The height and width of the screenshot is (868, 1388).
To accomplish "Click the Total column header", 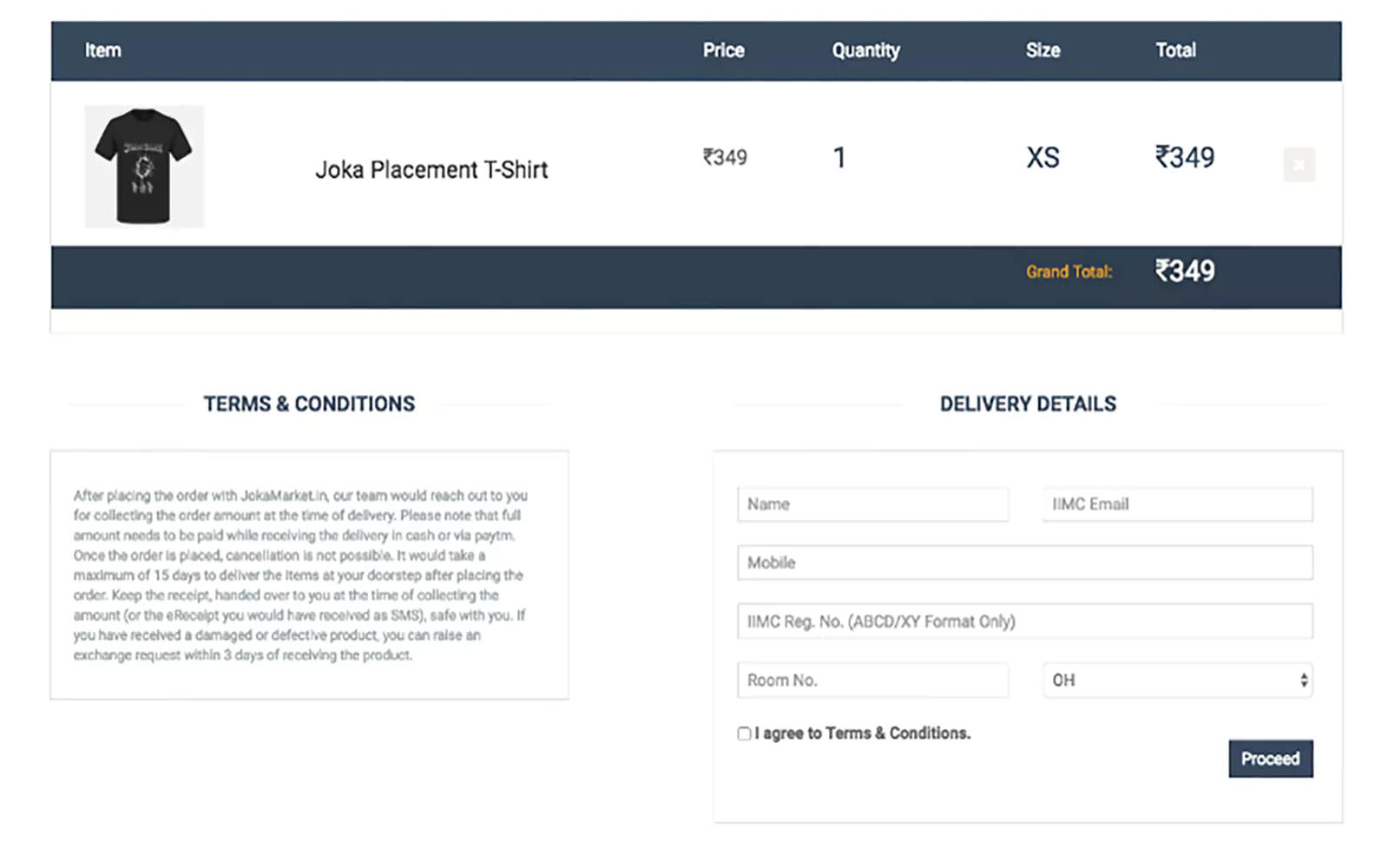I will point(1174,50).
